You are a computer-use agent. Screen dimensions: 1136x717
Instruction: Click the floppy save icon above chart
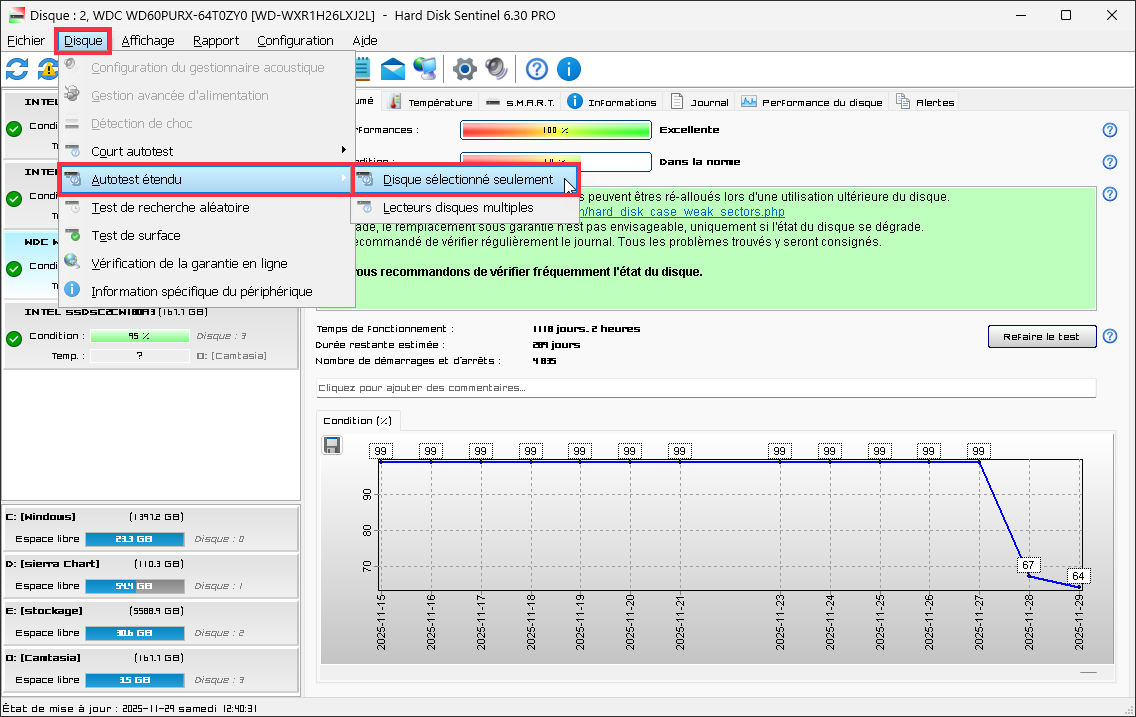(332, 445)
